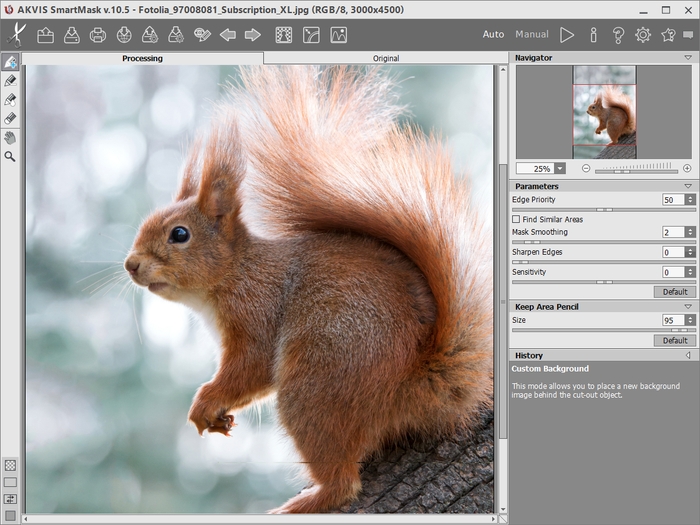Click the bottom gray square view icon
Image resolution: width=700 pixels, height=525 pixels.
[10, 516]
